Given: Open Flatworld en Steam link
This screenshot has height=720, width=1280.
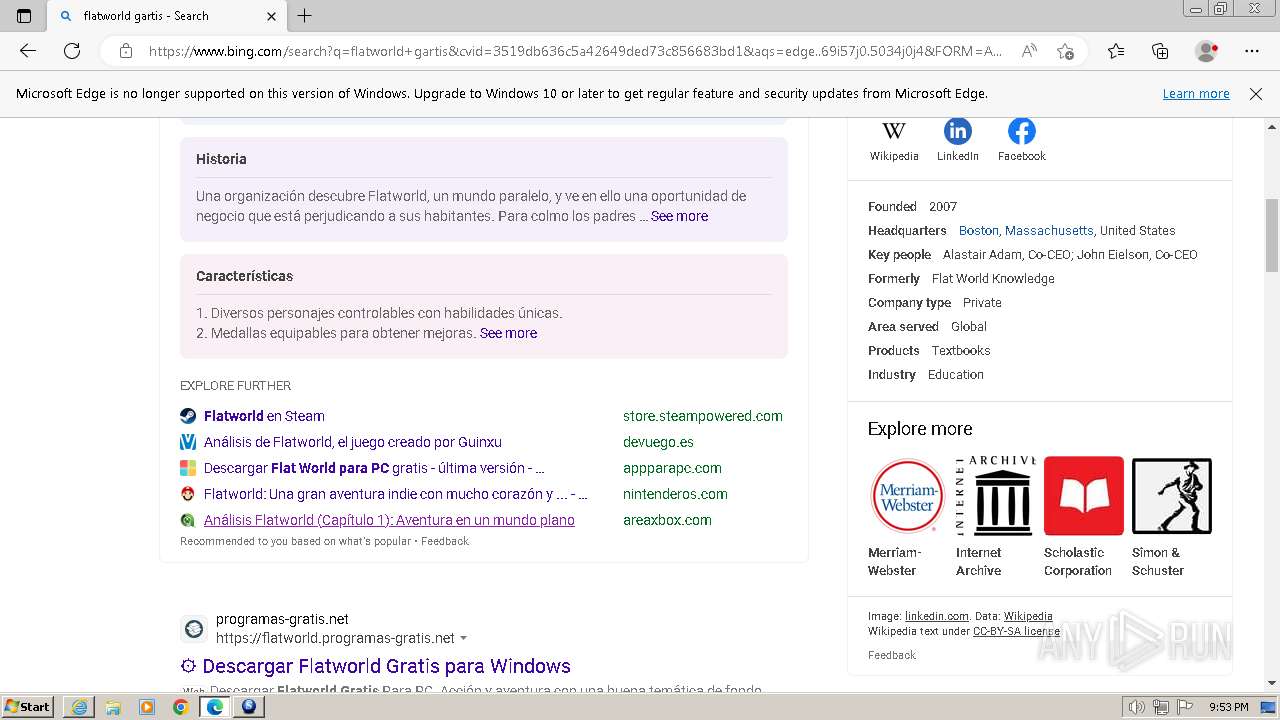Looking at the screenshot, I should (x=264, y=416).
